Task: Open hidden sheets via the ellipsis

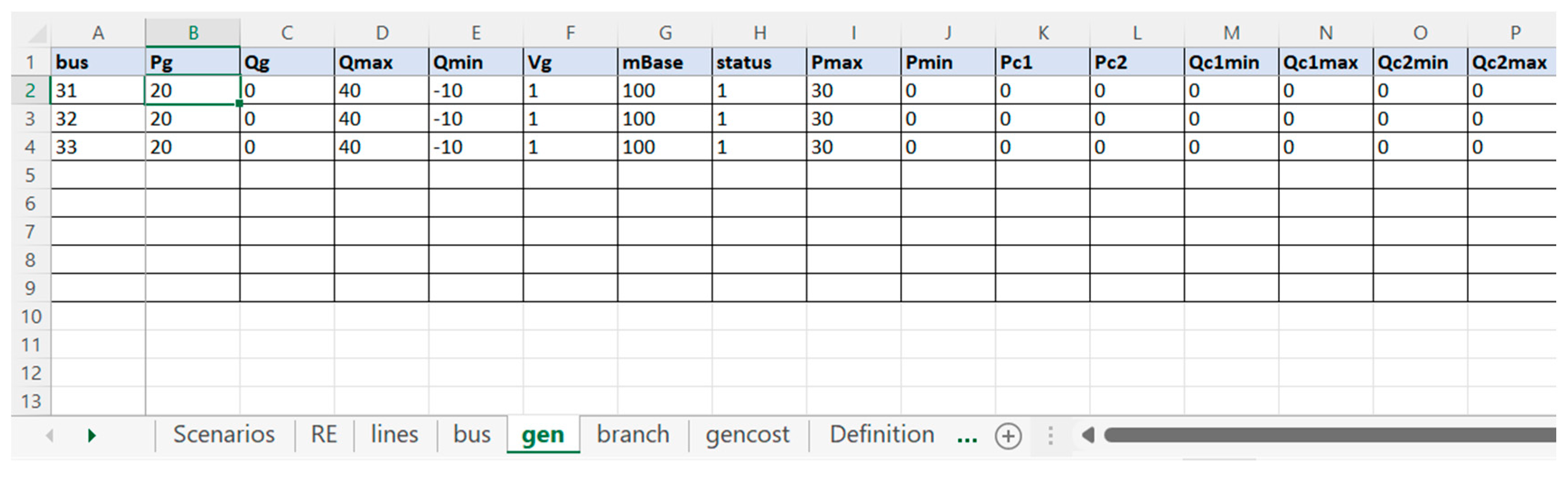Action: pyautogui.click(x=966, y=436)
